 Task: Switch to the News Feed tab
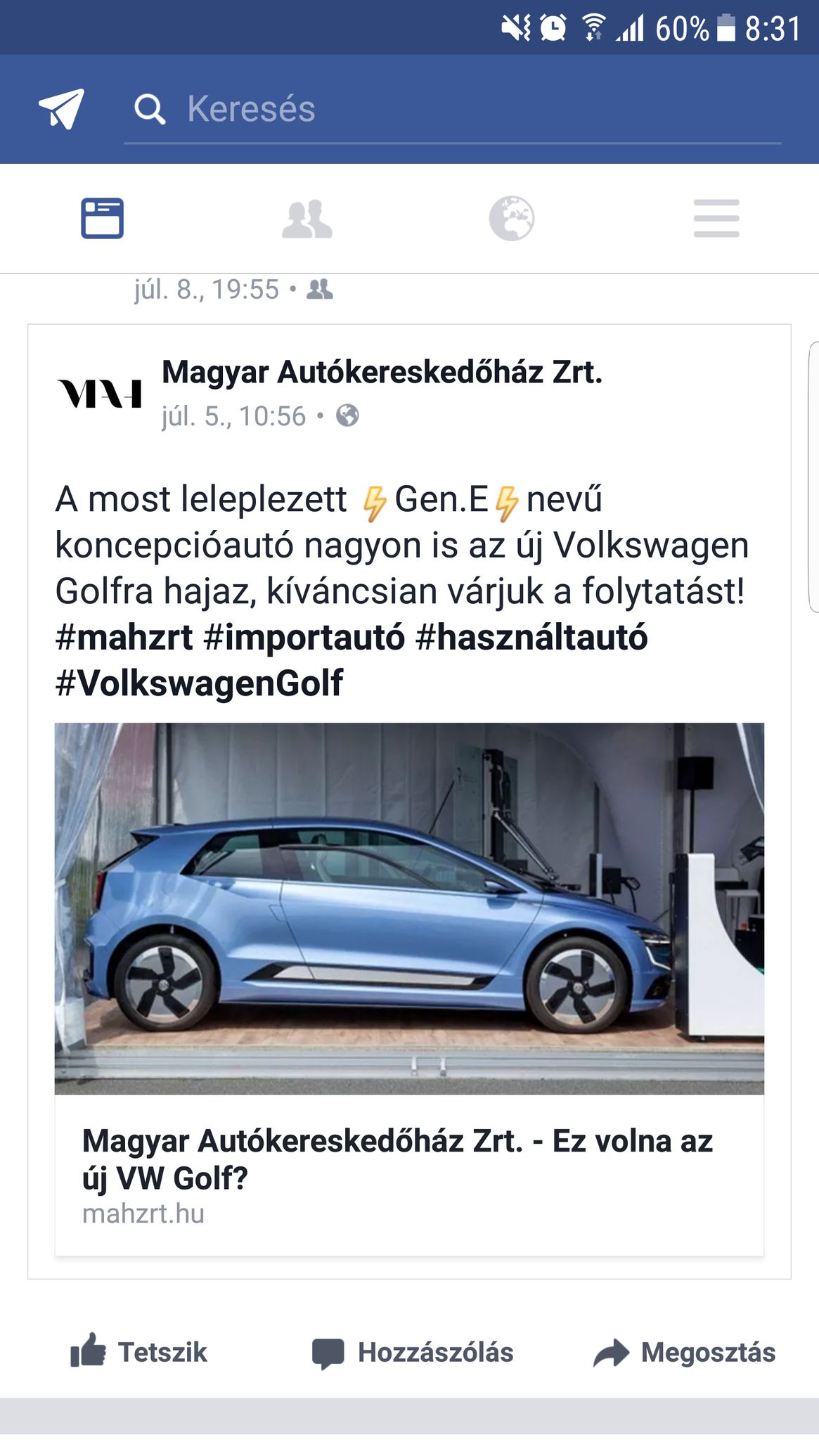103,219
